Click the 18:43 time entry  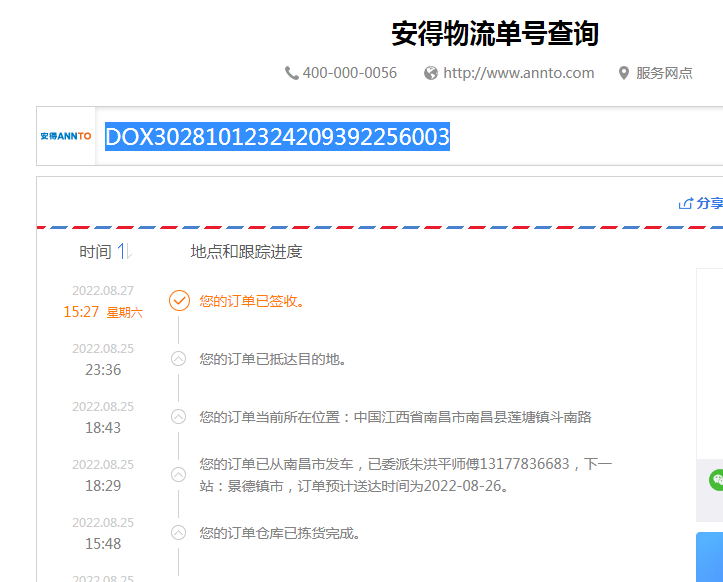tap(103, 428)
